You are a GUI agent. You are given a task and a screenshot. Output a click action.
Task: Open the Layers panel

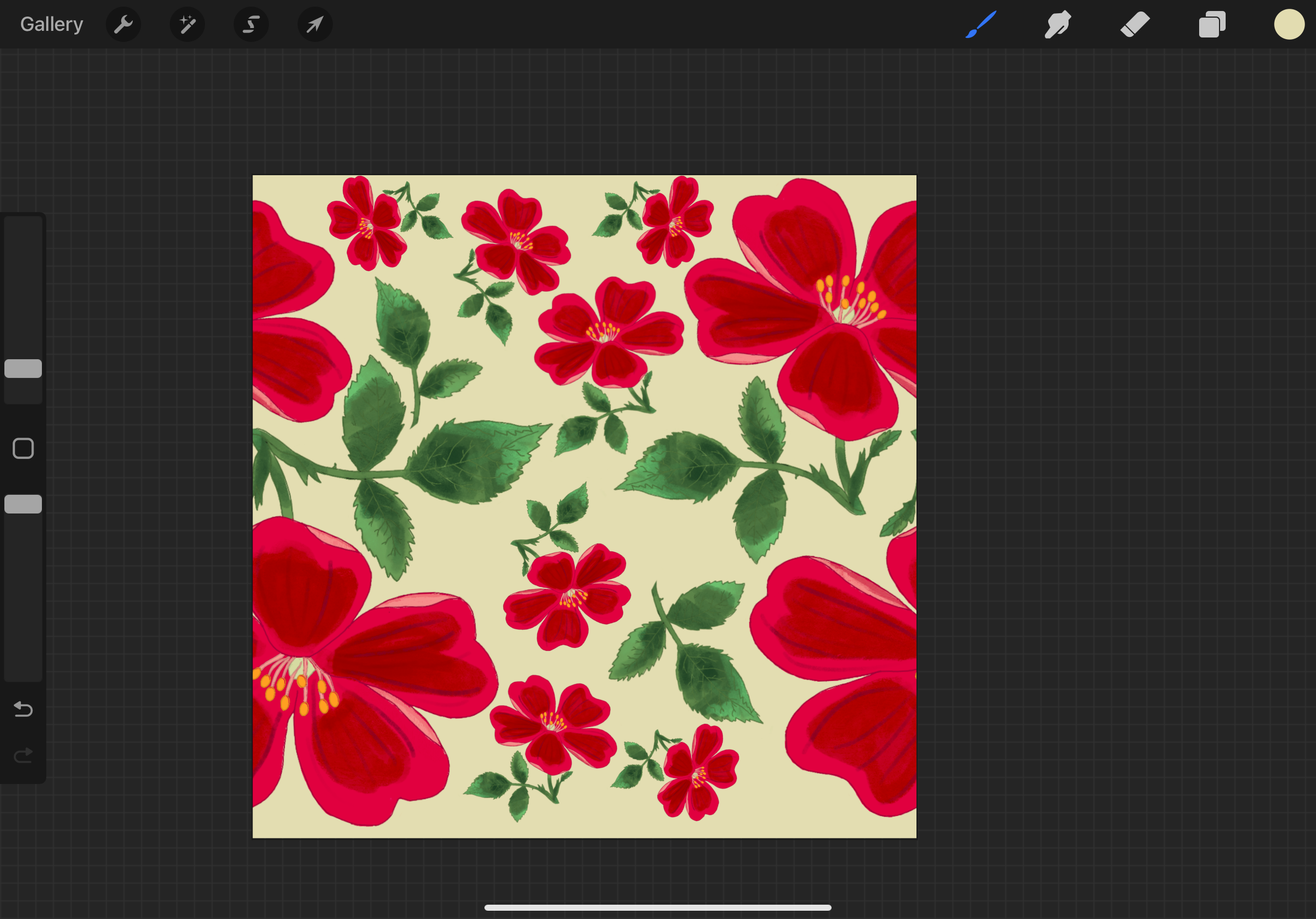coord(1212,25)
